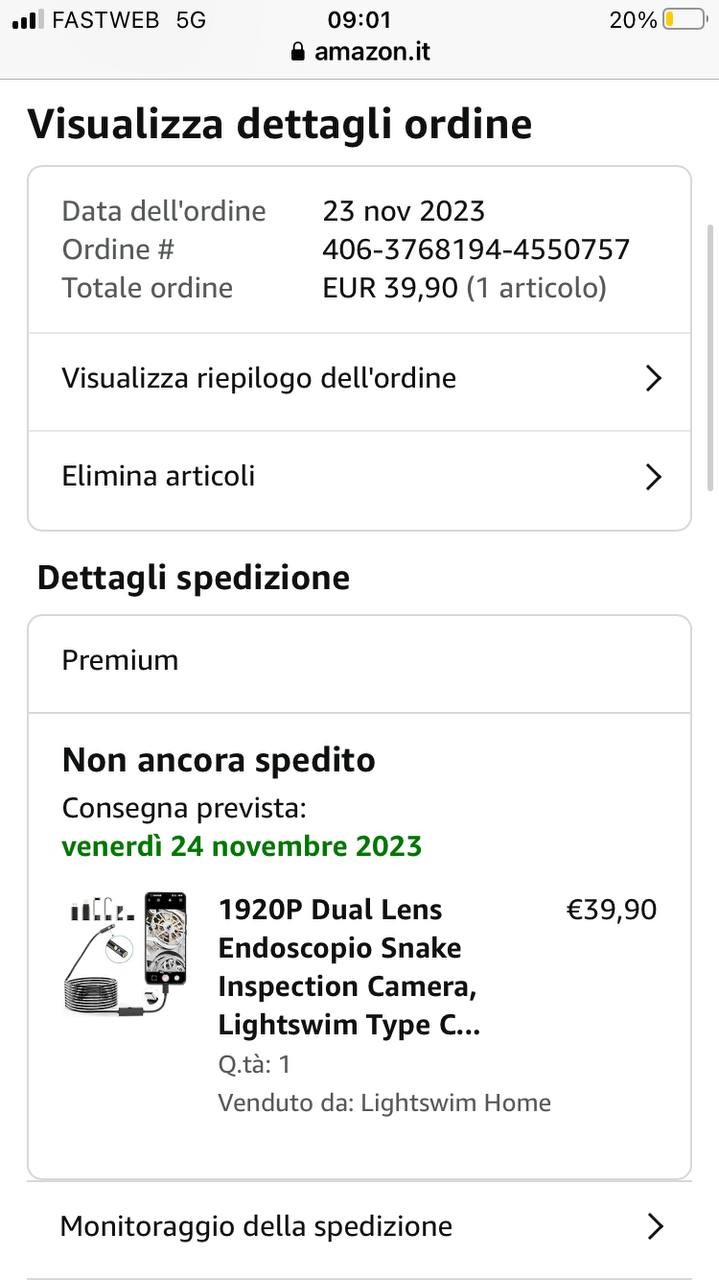Screen dimensions: 719x1280
Task: Tap order number 406-3768194-4550757
Action: point(476,249)
